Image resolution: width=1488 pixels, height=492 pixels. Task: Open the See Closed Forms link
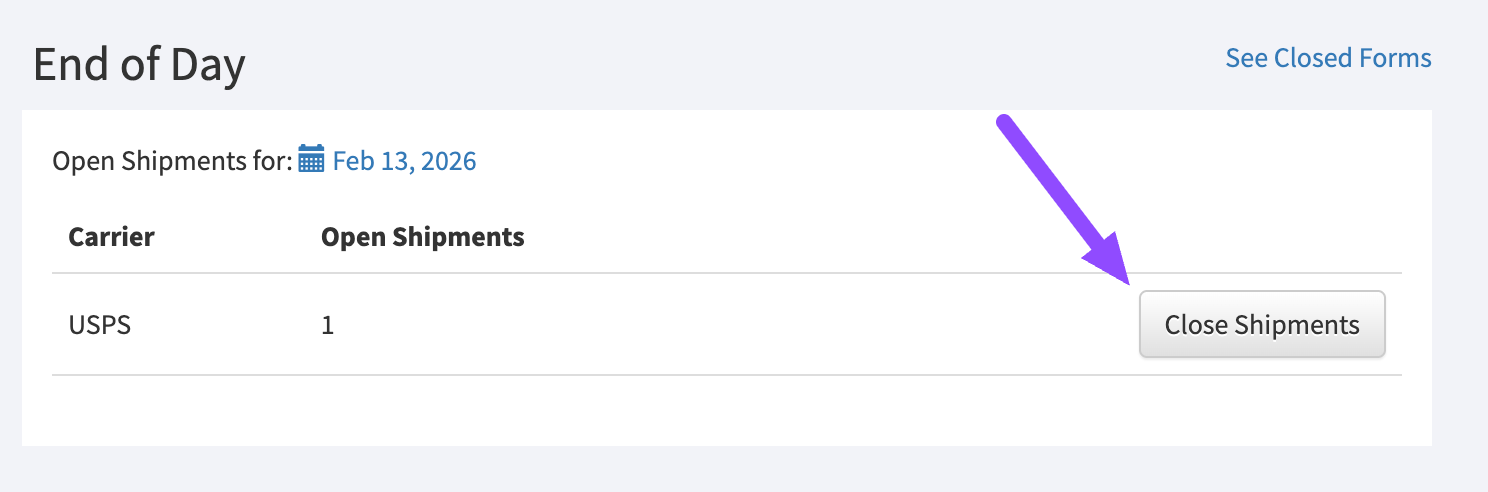[x=1328, y=58]
